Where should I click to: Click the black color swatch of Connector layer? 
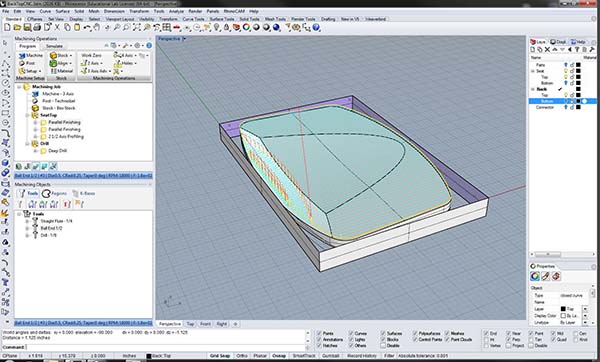pos(579,107)
